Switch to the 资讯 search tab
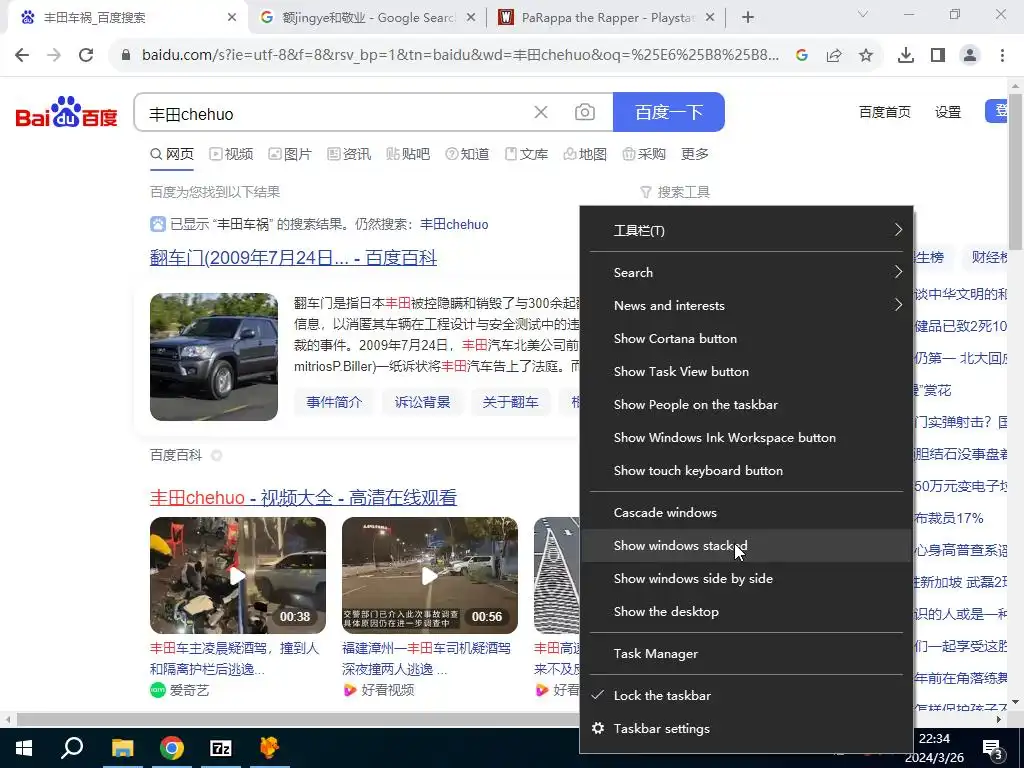 point(349,154)
